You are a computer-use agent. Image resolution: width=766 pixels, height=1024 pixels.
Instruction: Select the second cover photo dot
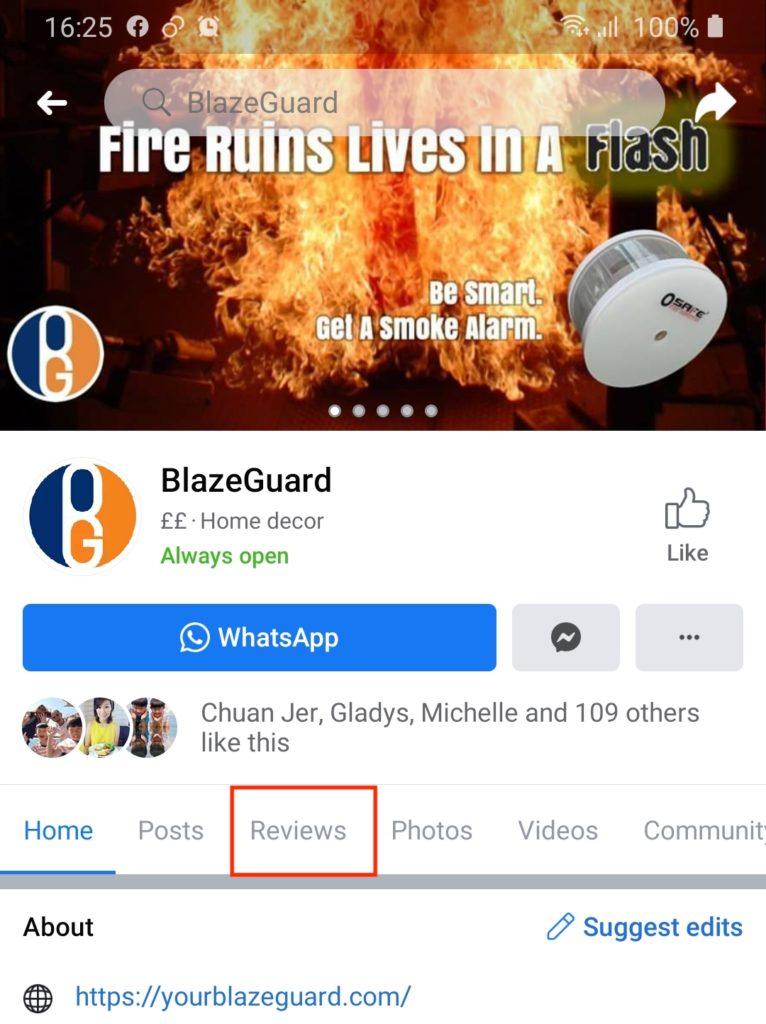[359, 411]
